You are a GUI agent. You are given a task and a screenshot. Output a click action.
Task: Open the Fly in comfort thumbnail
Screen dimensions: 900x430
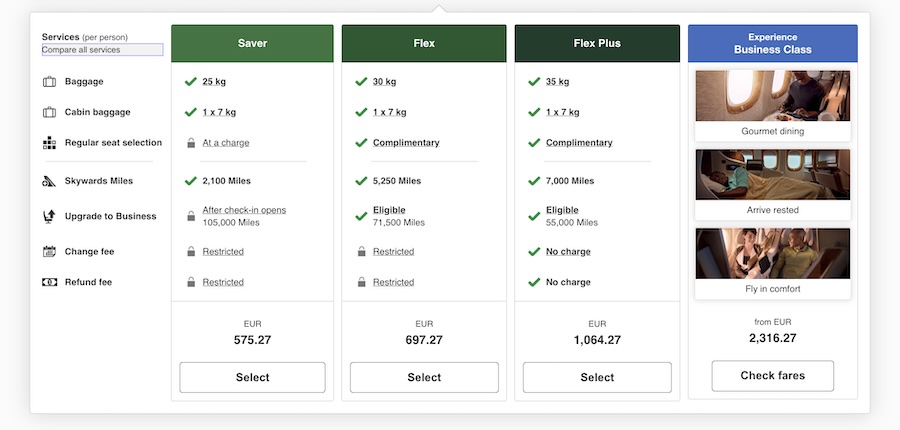772,254
